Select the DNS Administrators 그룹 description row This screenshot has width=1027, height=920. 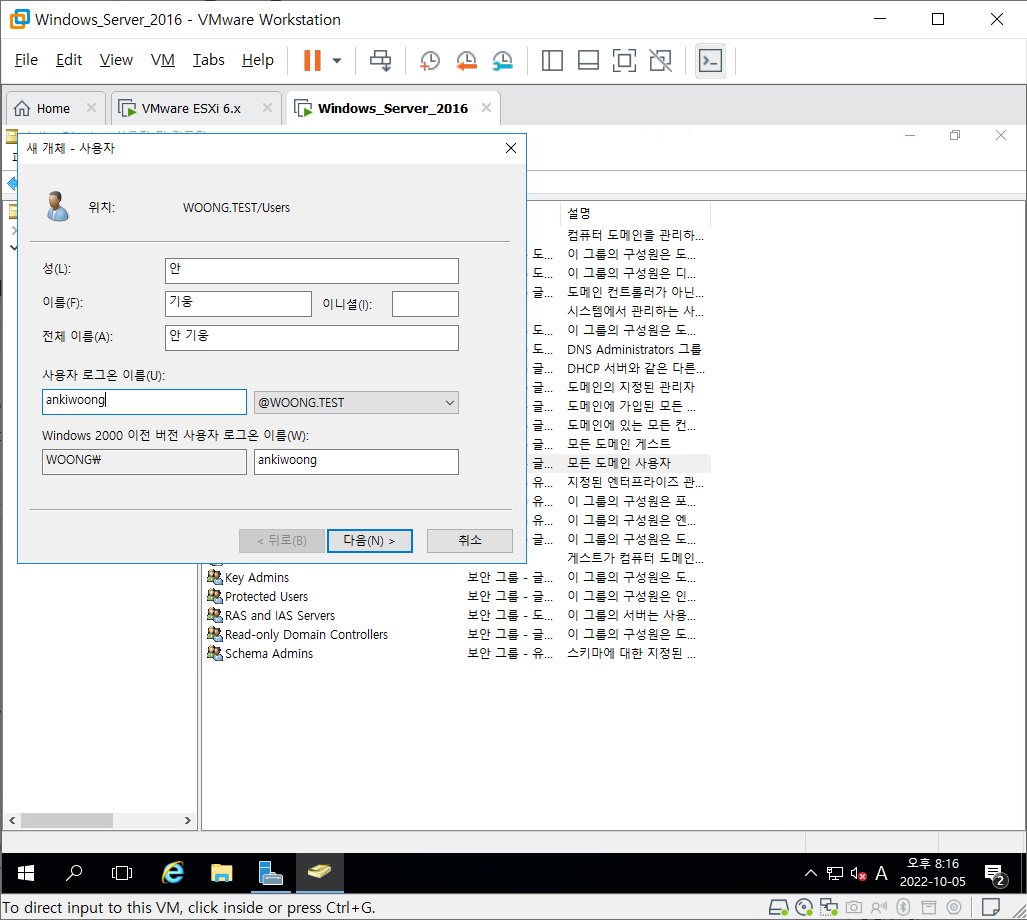point(634,350)
